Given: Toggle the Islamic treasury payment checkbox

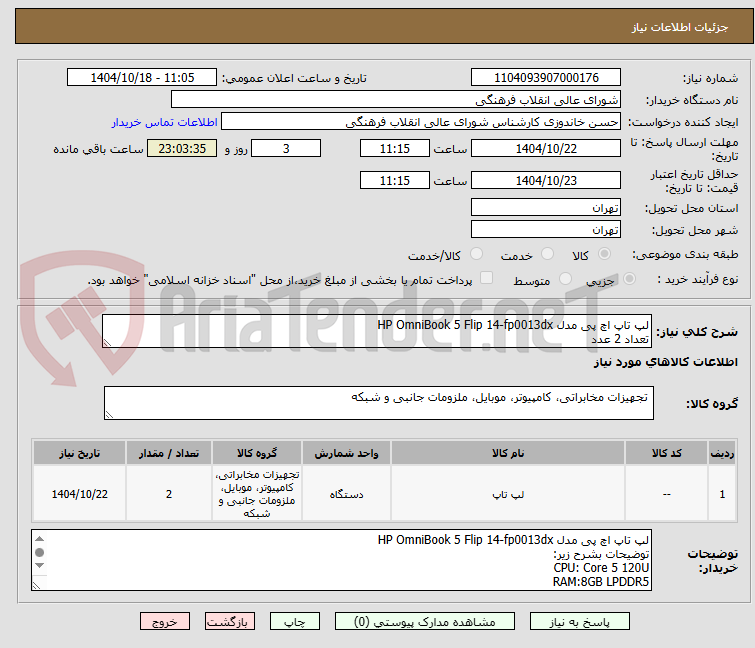Looking at the screenshot, I should click(x=487, y=278).
